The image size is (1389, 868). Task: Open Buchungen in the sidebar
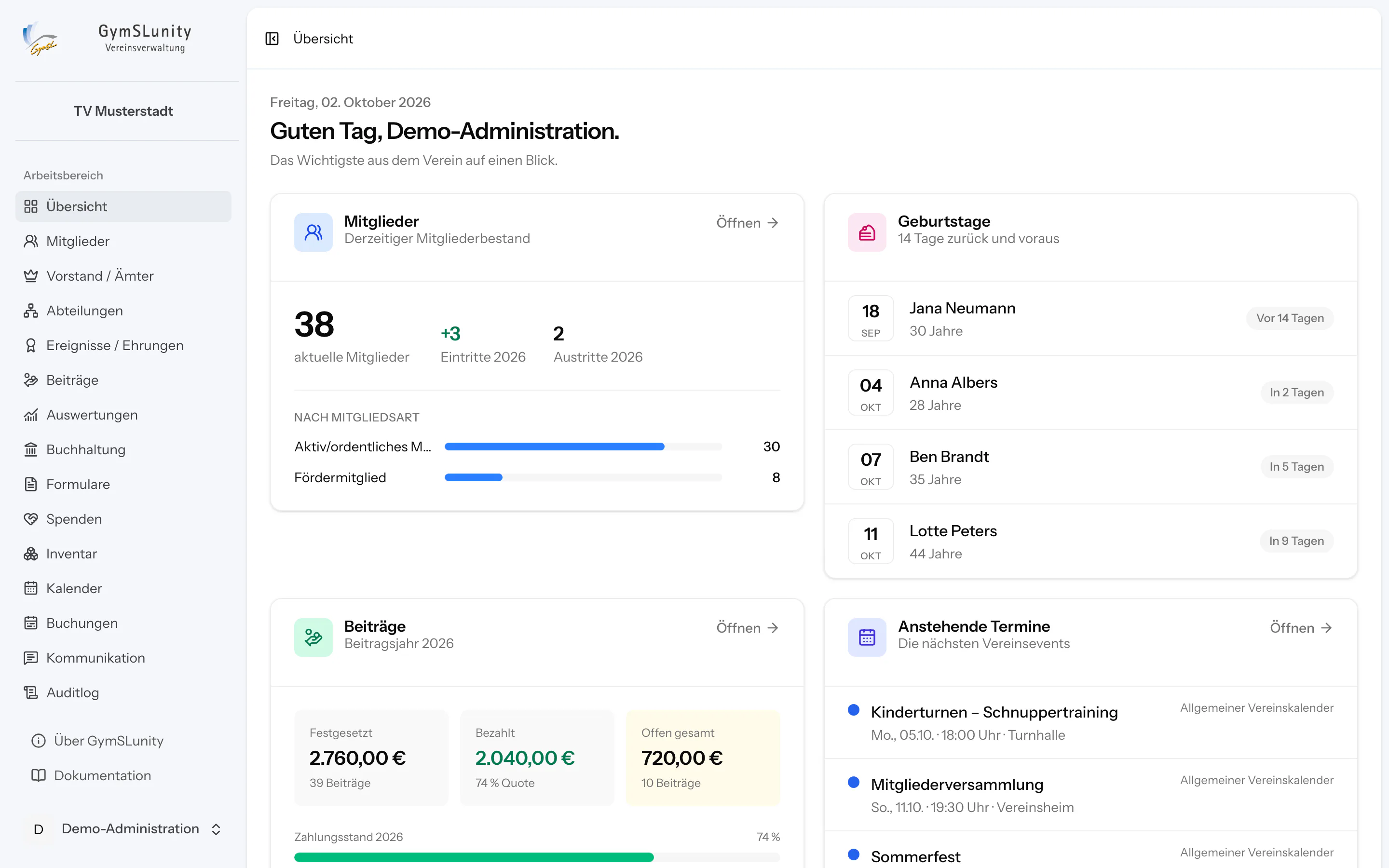click(x=123, y=624)
